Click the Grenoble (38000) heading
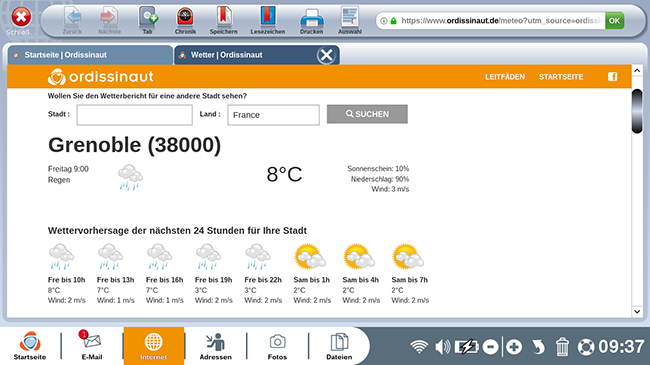Viewport: 650px width, 365px height. 134,145
